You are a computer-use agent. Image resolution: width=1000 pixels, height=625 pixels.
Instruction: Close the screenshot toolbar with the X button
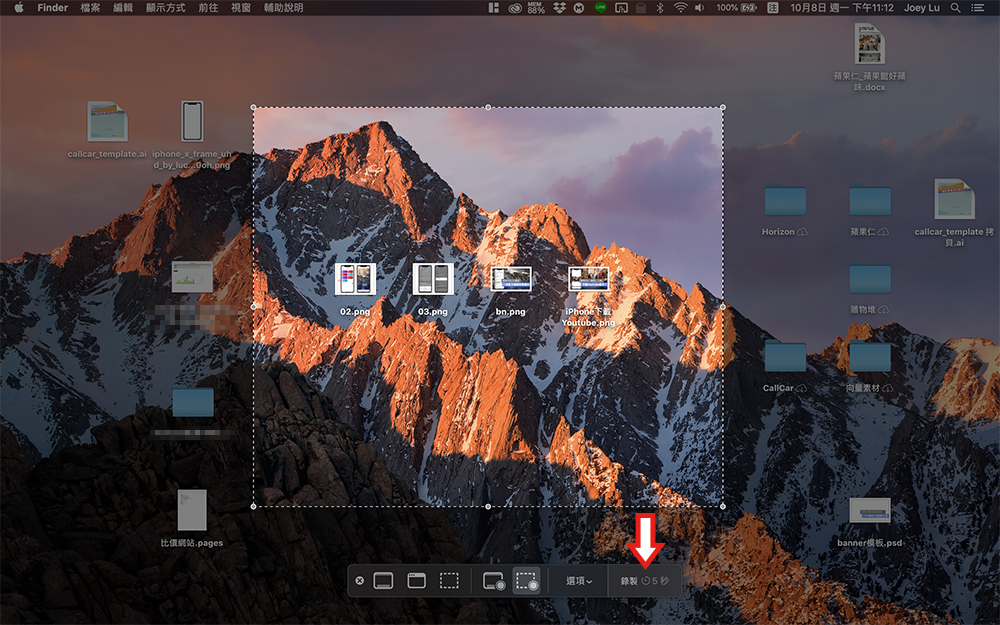click(360, 581)
